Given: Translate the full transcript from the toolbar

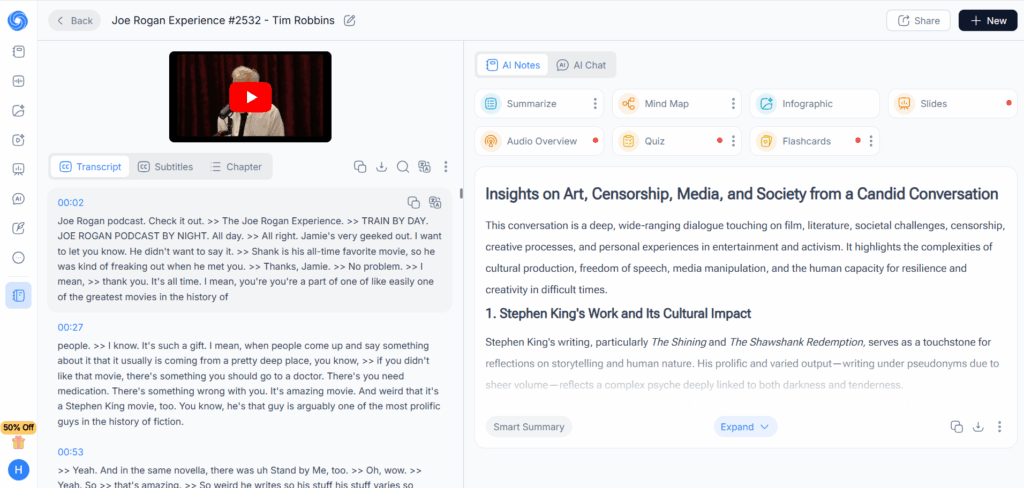Looking at the screenshot, I should click(x=424, y=167).
